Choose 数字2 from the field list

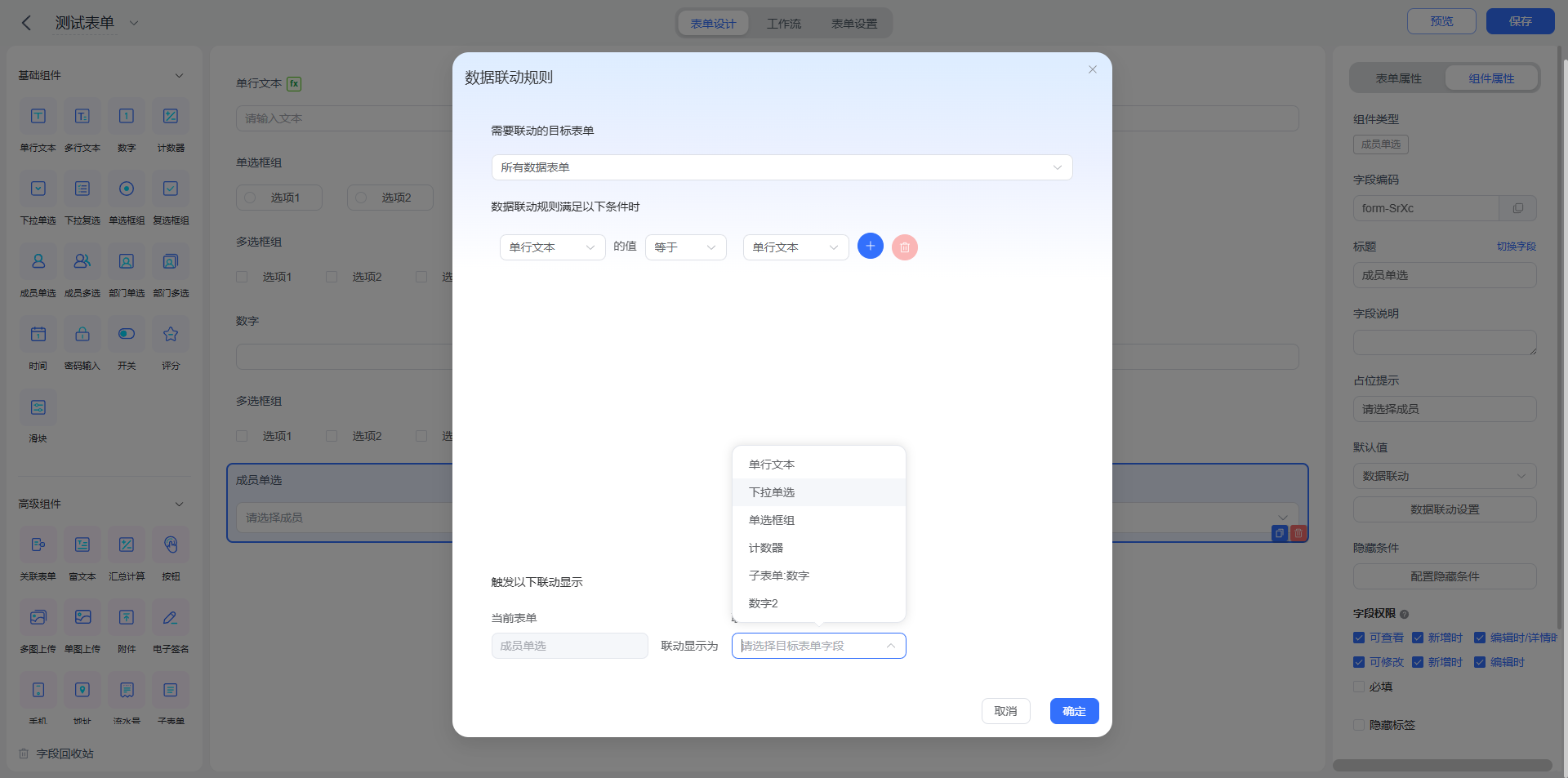click(x=819, y=603)
